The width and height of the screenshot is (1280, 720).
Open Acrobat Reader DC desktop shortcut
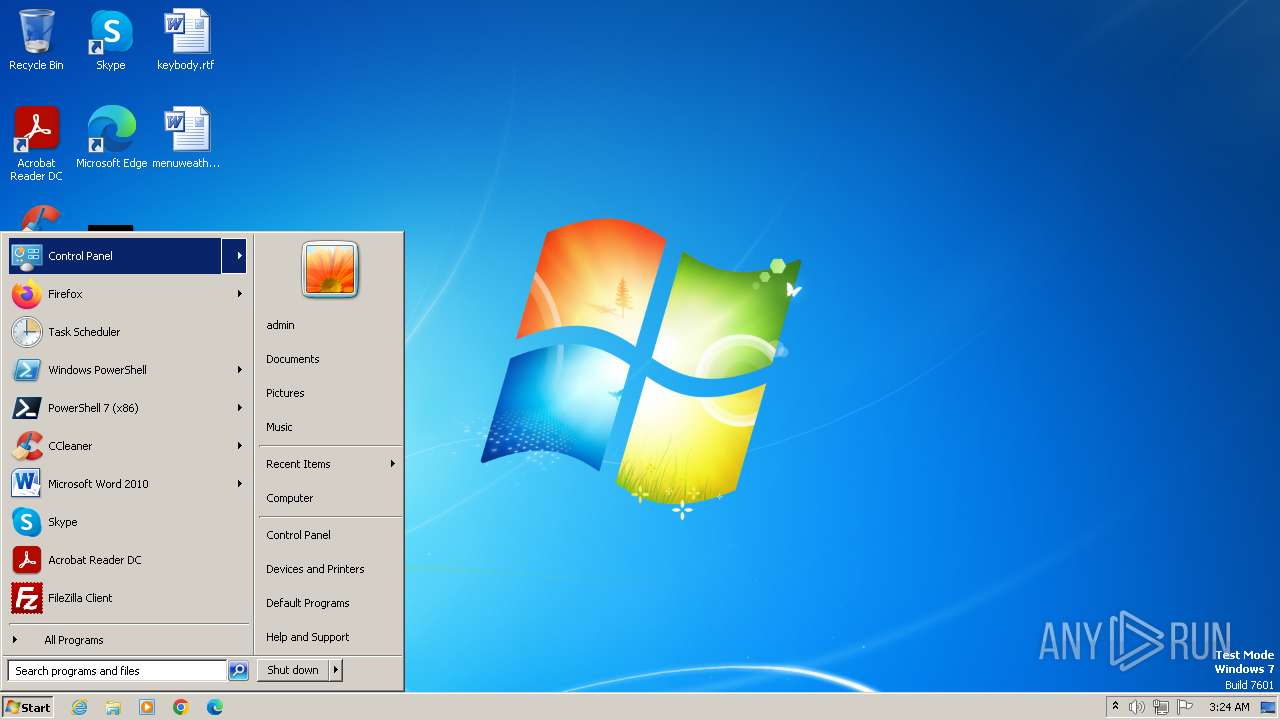click(36, 144)
